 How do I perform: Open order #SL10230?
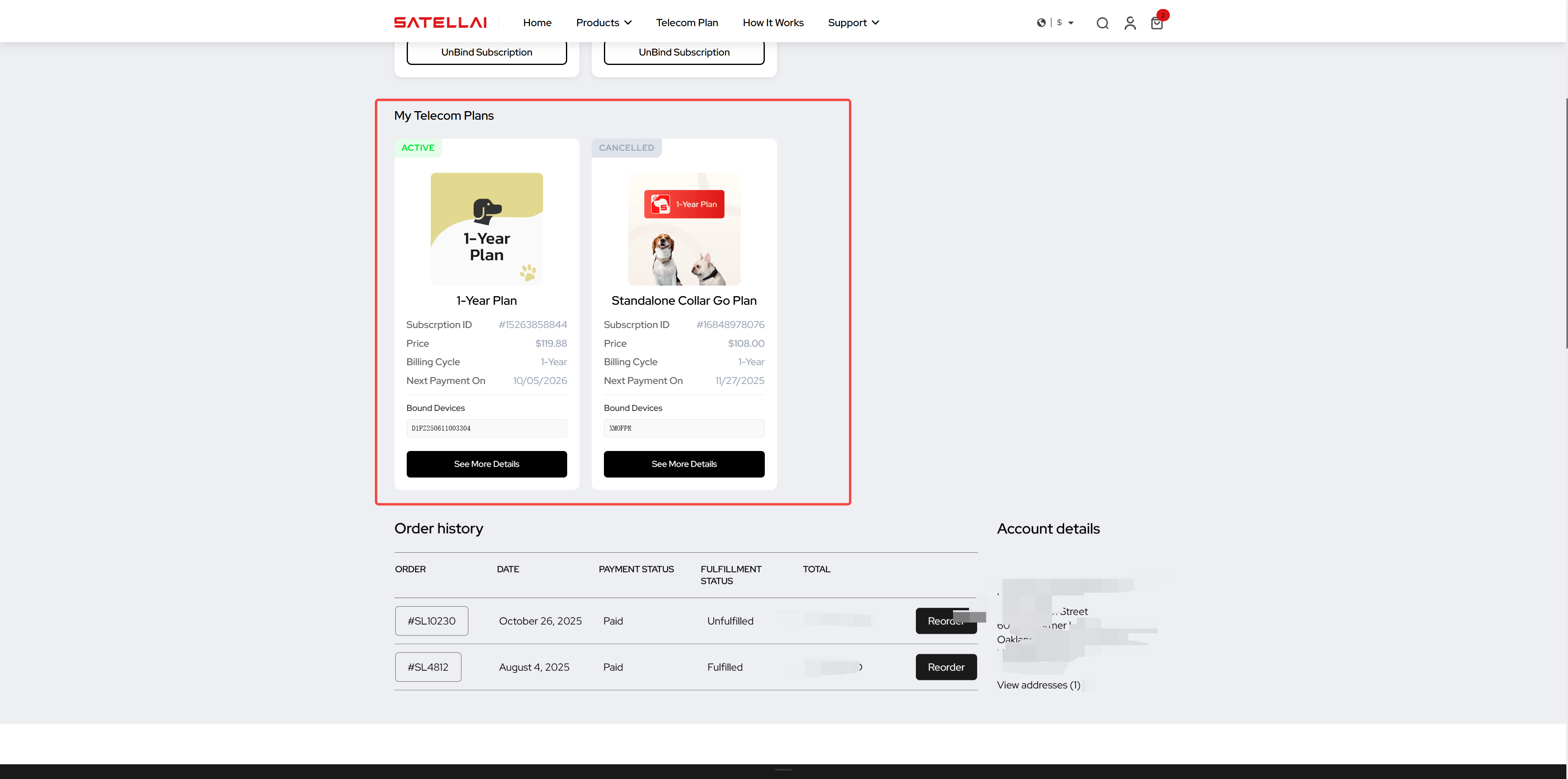(431, 621)
